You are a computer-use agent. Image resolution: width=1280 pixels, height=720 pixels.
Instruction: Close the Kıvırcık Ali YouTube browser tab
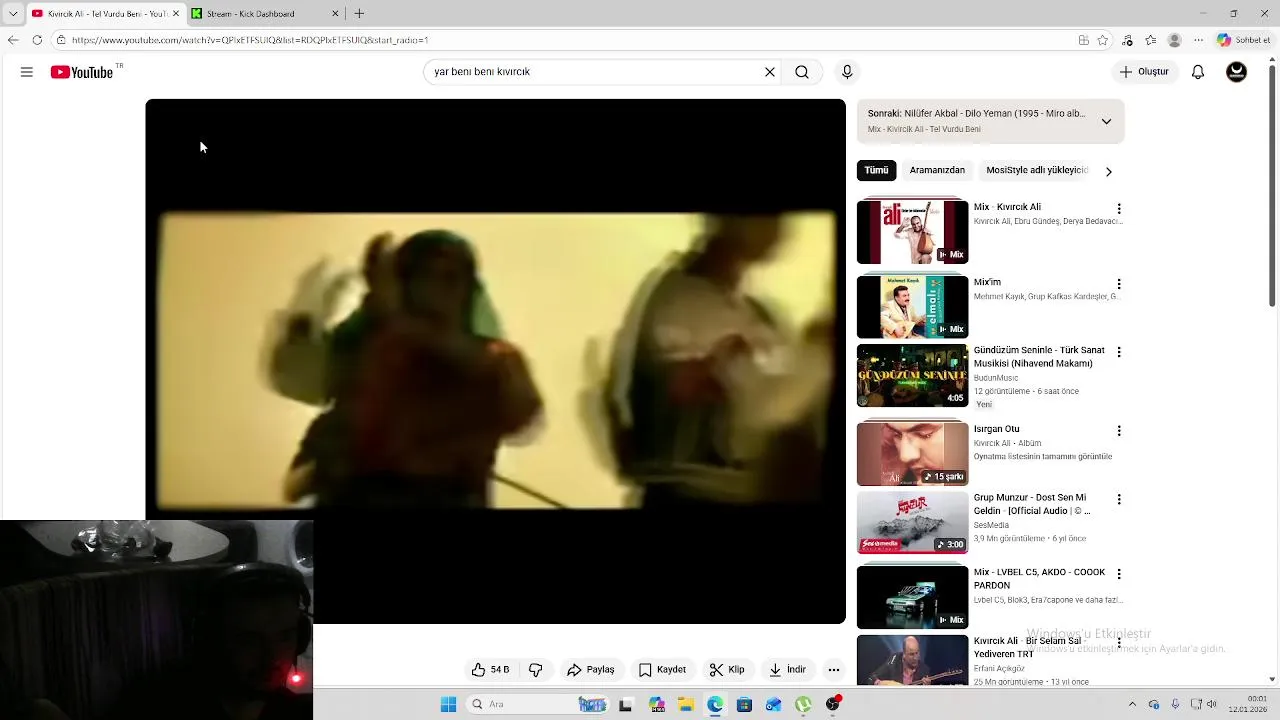pos(176,14)
